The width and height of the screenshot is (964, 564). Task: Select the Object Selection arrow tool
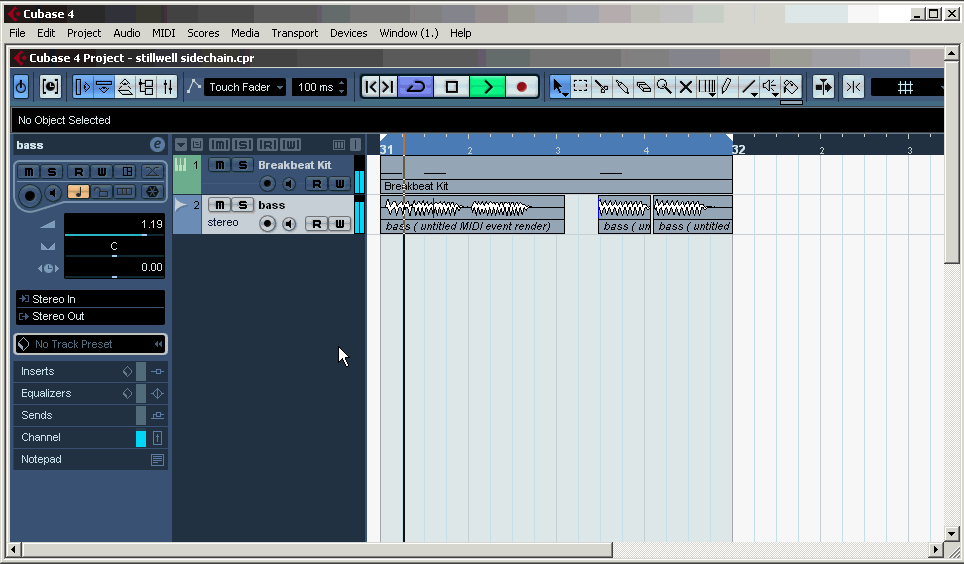pyautogui.click(x=558, y=87)
